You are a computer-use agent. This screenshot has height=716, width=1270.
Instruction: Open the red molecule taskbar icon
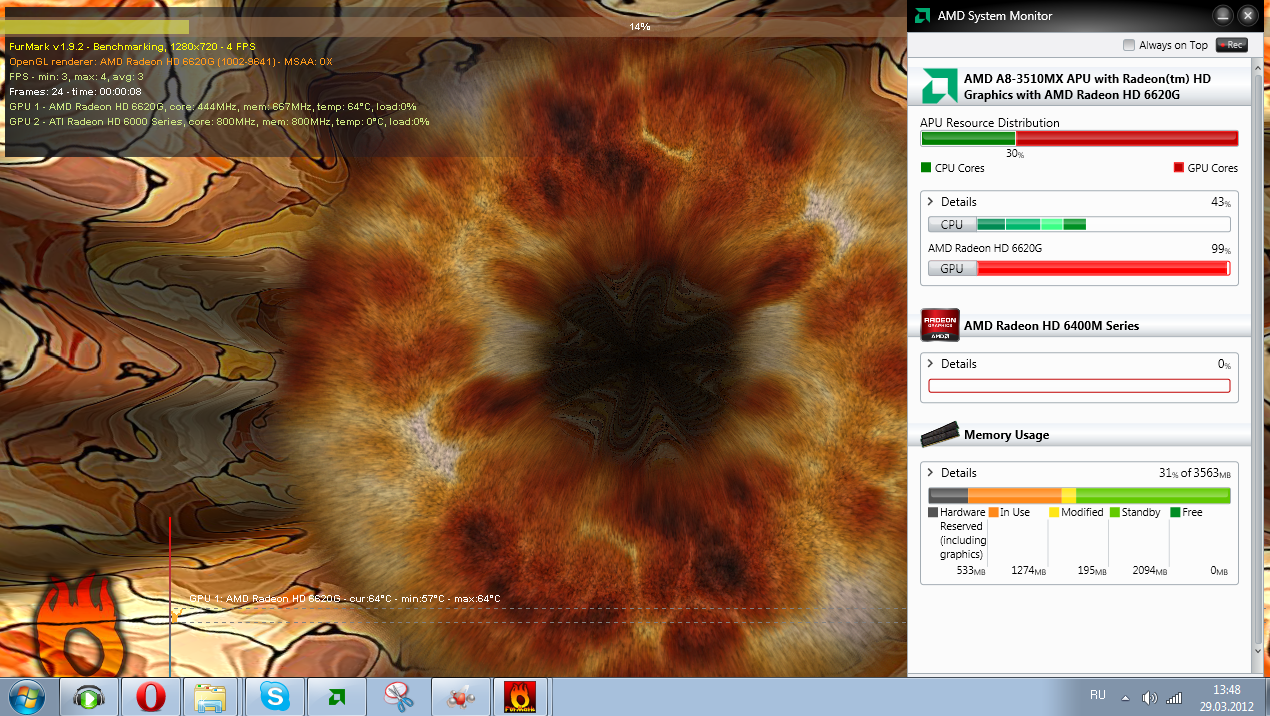pyautogui.click(x=460, y=696)
